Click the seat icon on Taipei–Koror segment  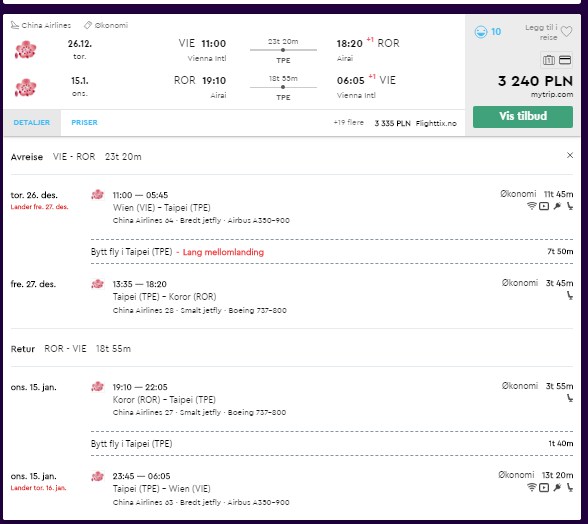pos(570,296)
